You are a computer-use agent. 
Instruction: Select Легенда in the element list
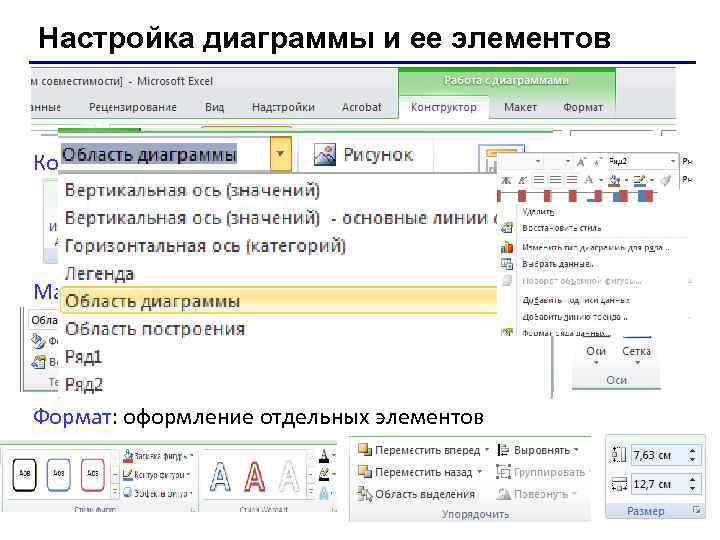100,274
